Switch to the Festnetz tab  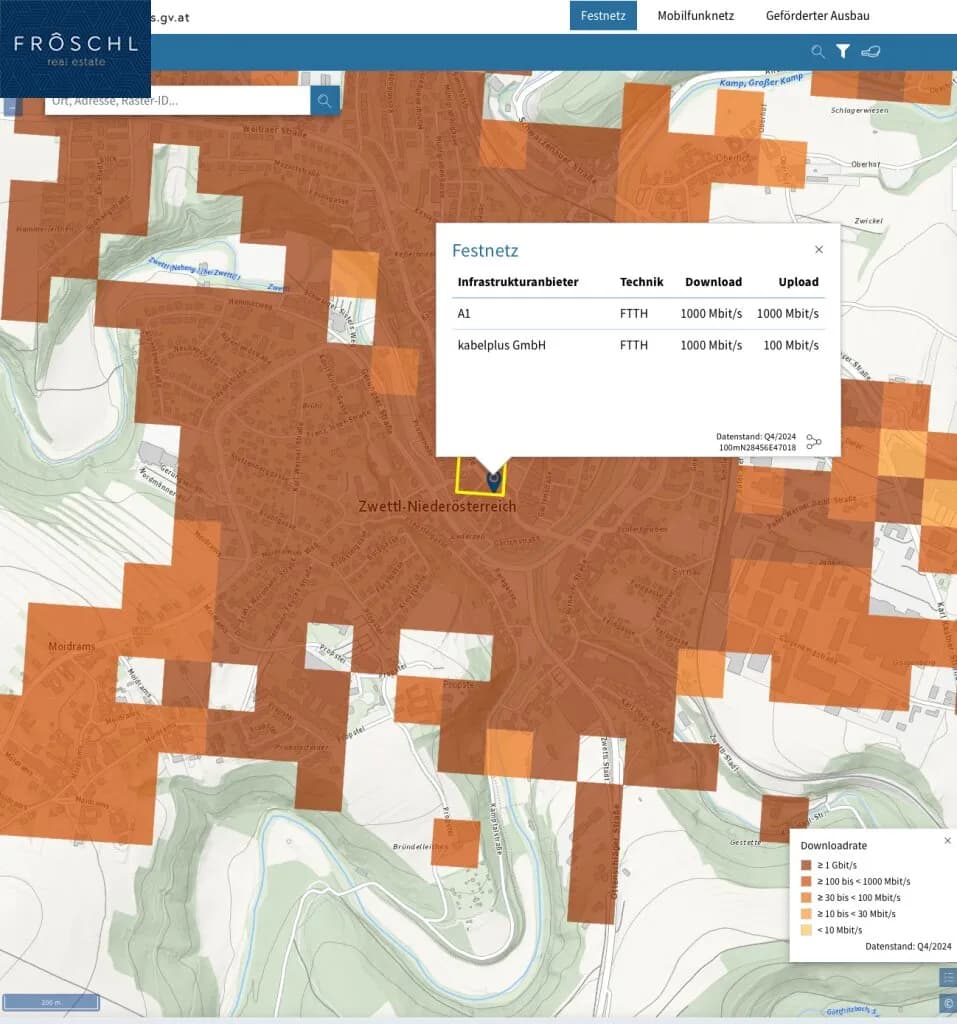602,16
